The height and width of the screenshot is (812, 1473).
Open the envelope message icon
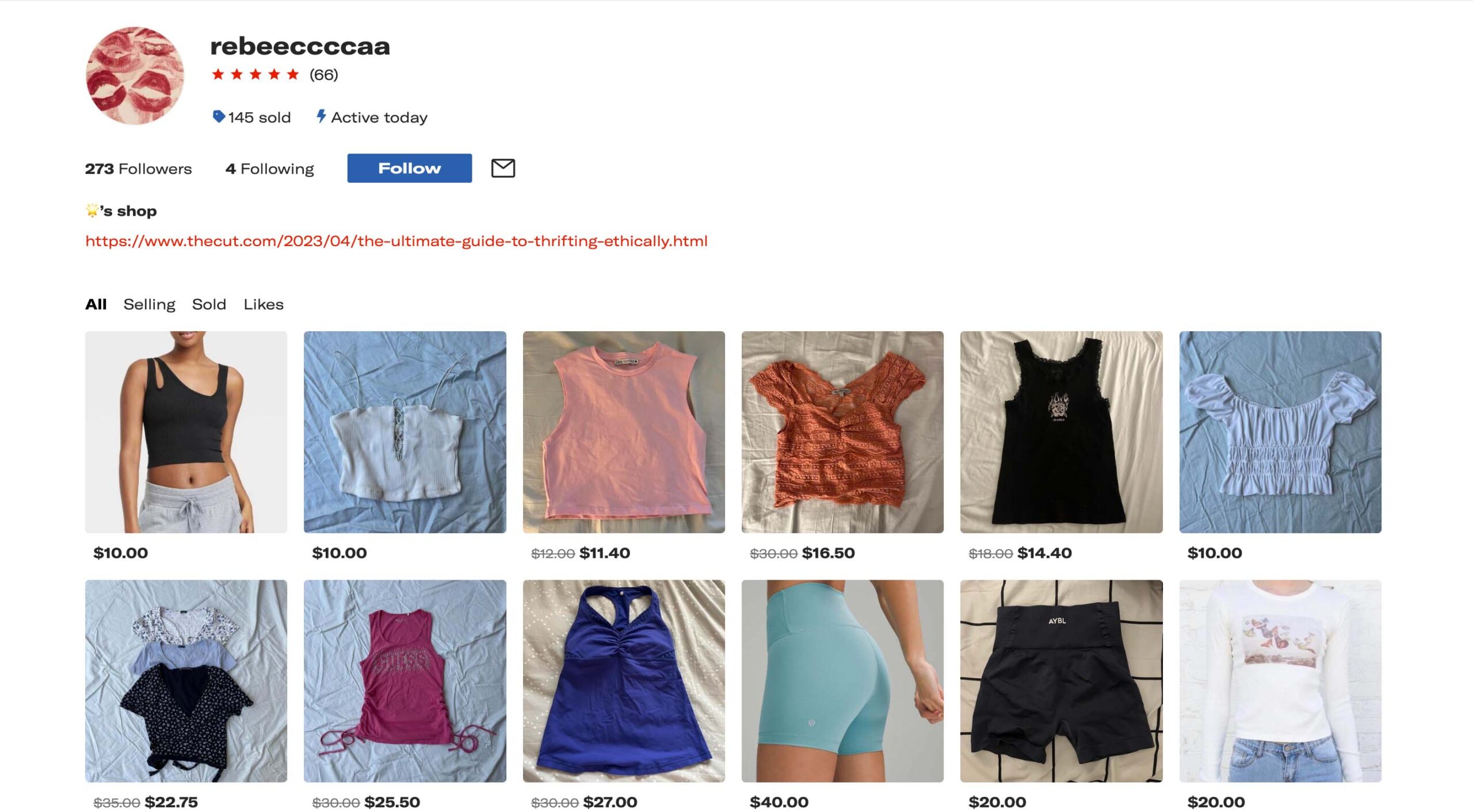point(503,168)
